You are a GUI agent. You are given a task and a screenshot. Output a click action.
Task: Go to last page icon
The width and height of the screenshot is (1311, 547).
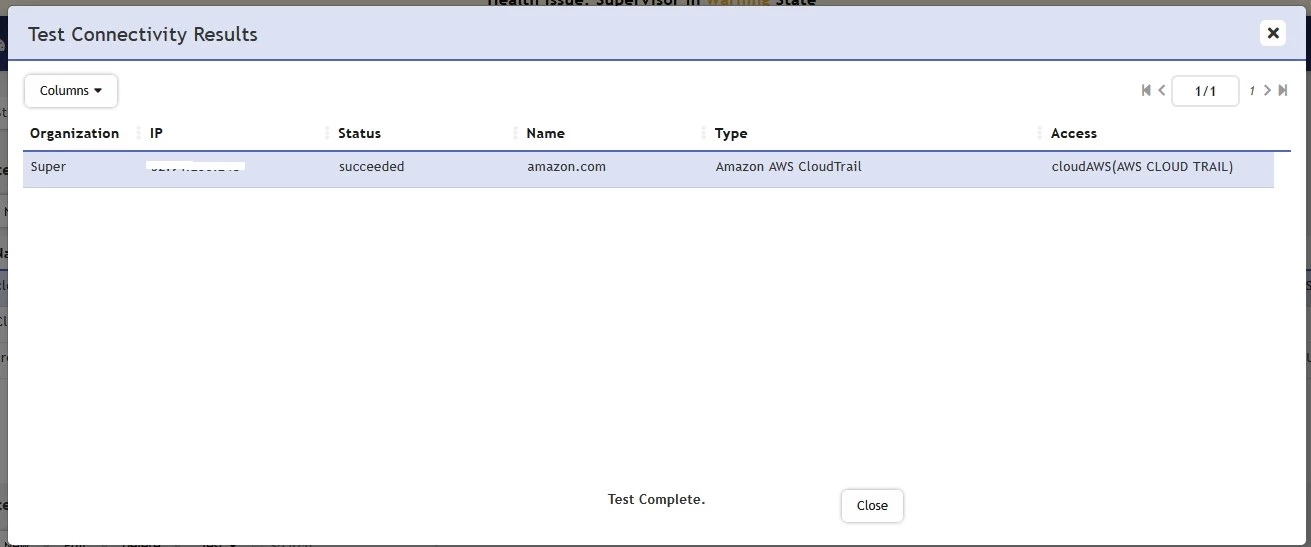pyautogui.click(x=1283, y=90)
